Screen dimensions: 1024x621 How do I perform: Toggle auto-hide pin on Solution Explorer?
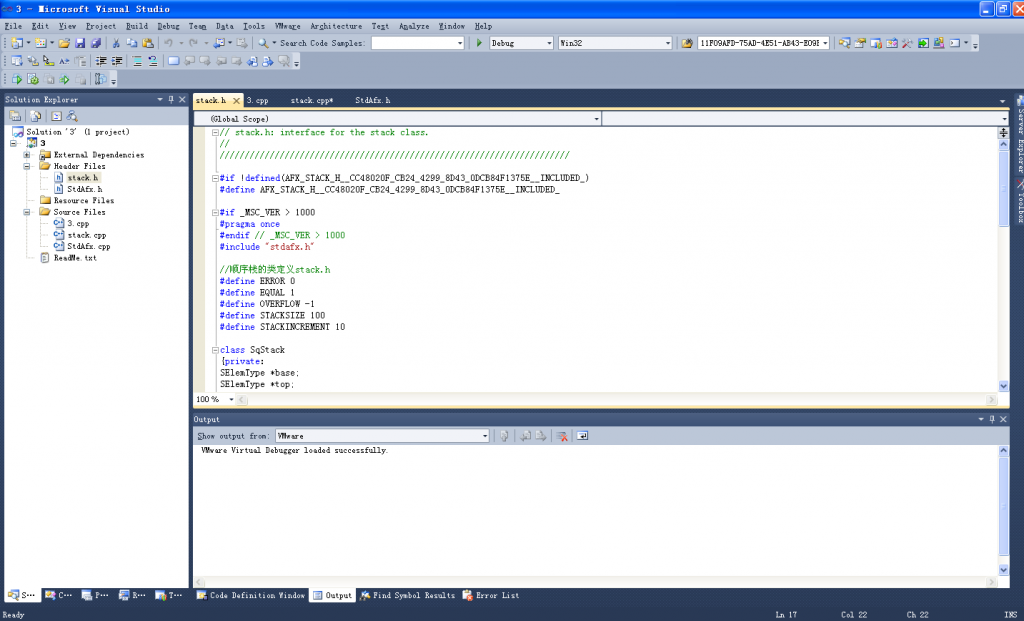(170, 99)
